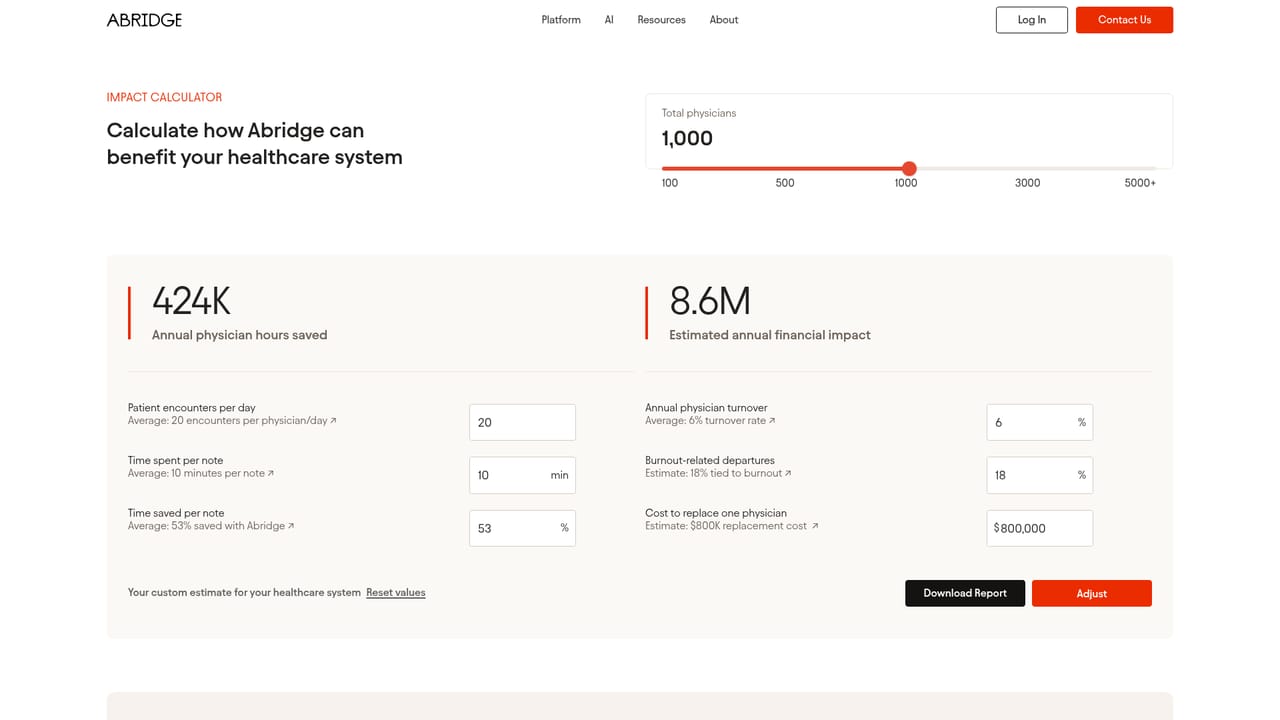The height and width of the screenshot is (720, 1280).
Task: Focus the Time spent per note field
Action: click(522, 475)
